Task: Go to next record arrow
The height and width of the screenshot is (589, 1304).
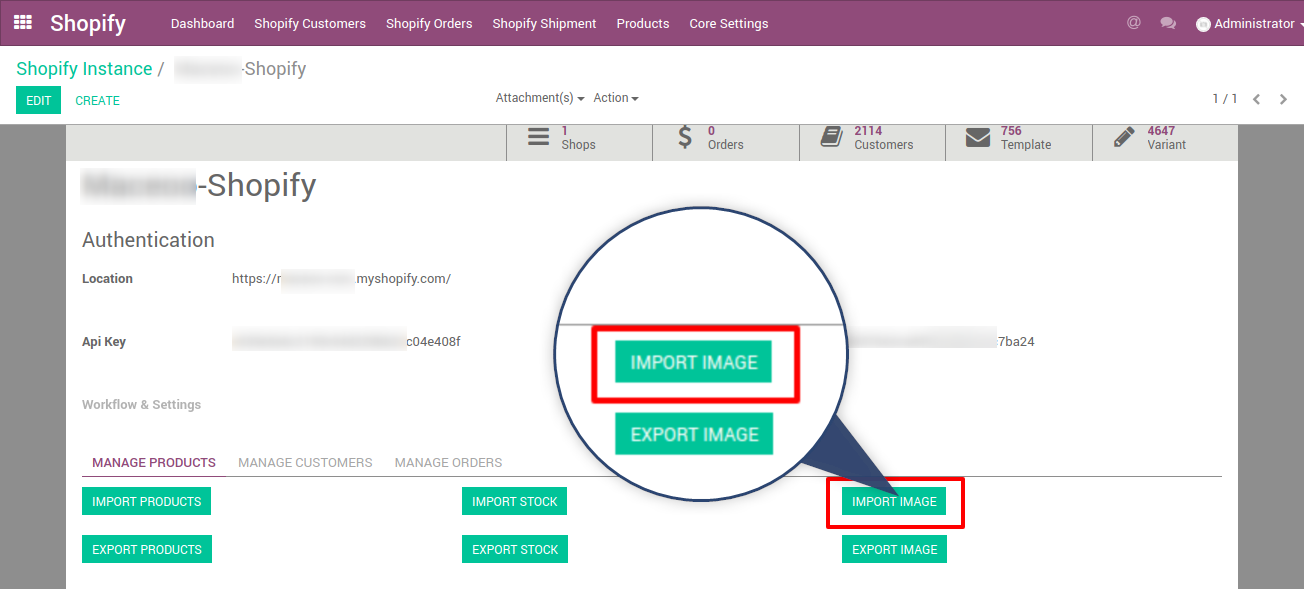Action: [x=1283, y=99]
